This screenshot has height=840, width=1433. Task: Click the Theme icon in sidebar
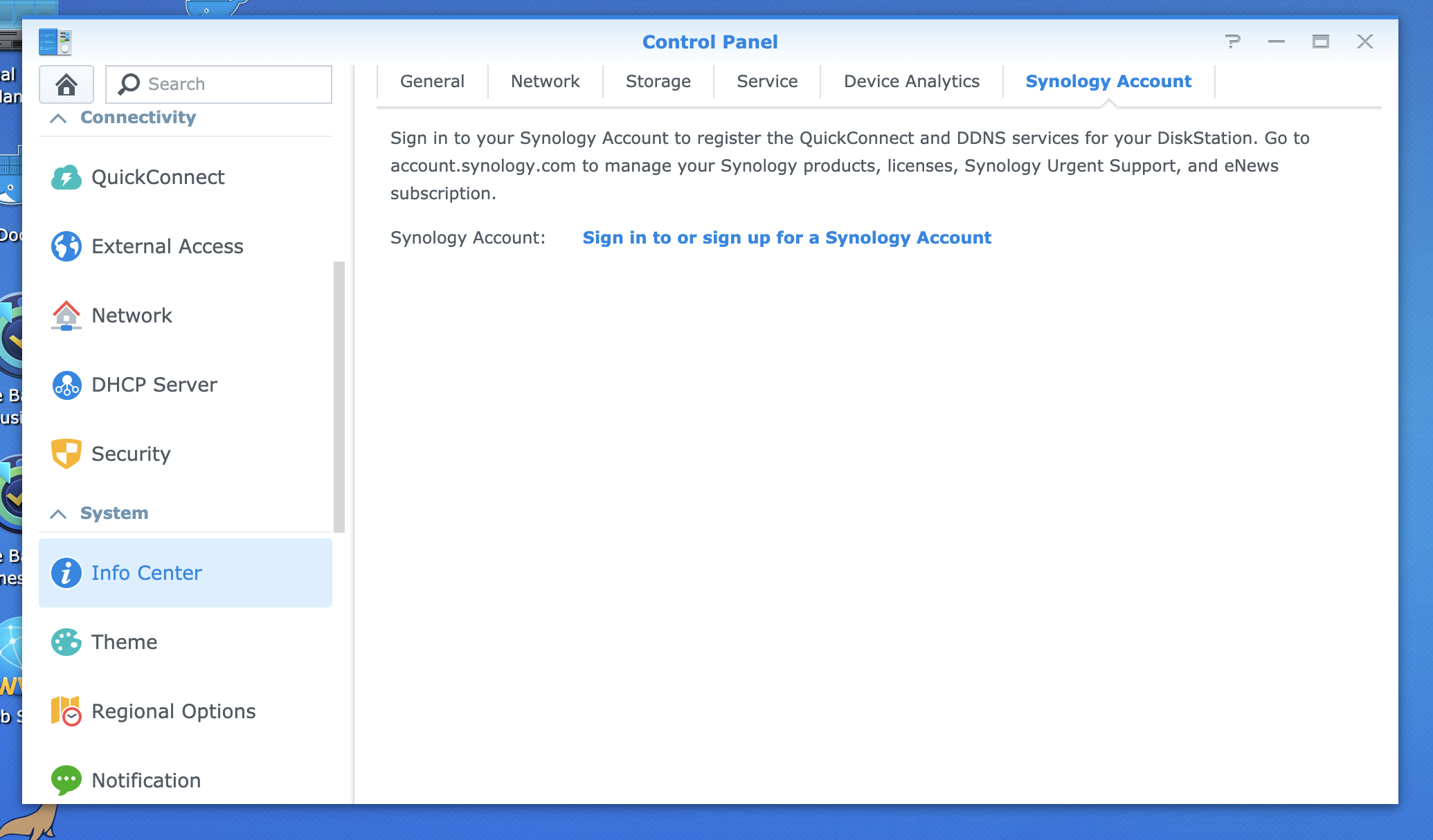[66, 642]
